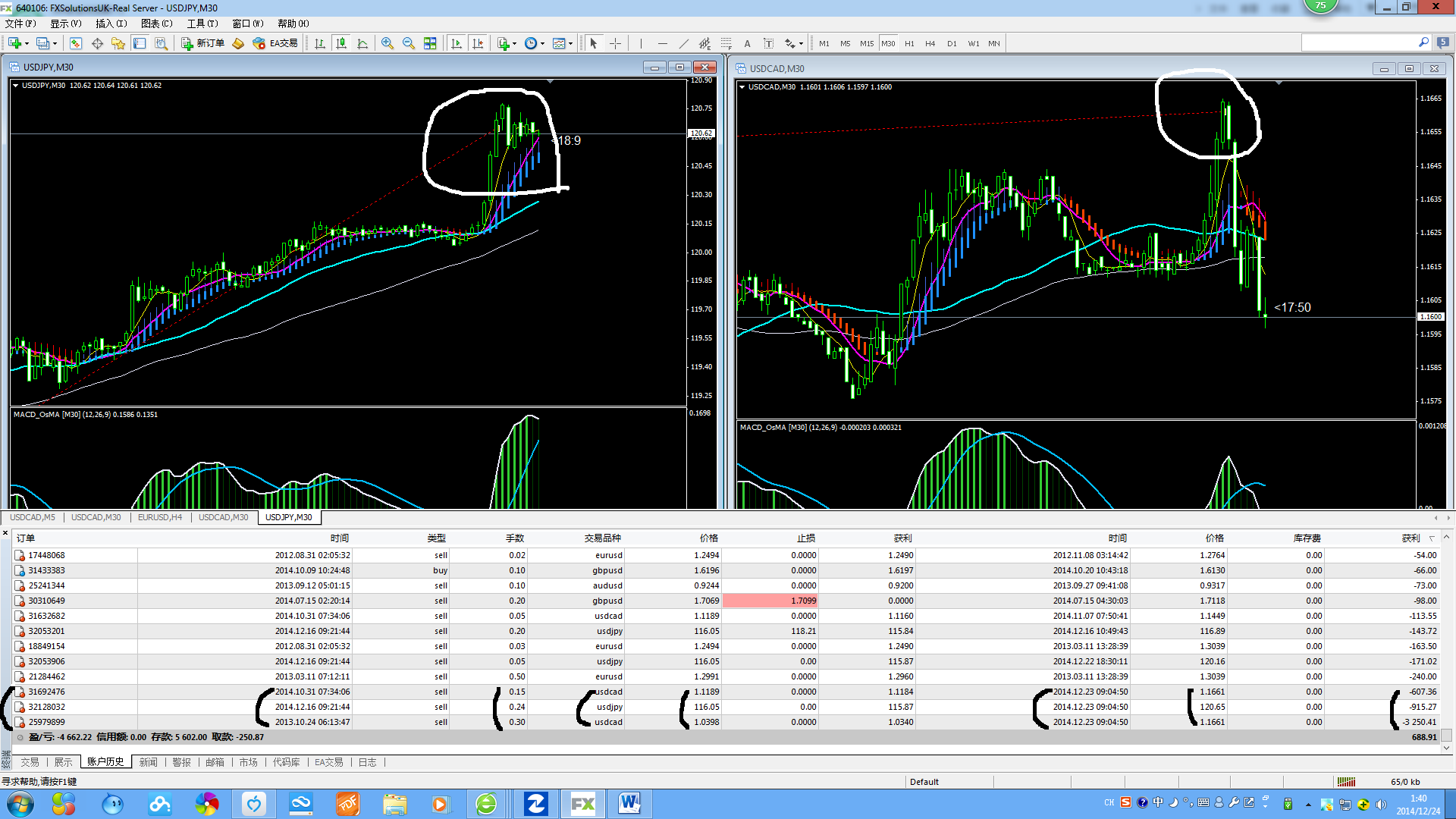
Task: Click the Zoom Out magnifier icon
Action: [x=409, y=43]
